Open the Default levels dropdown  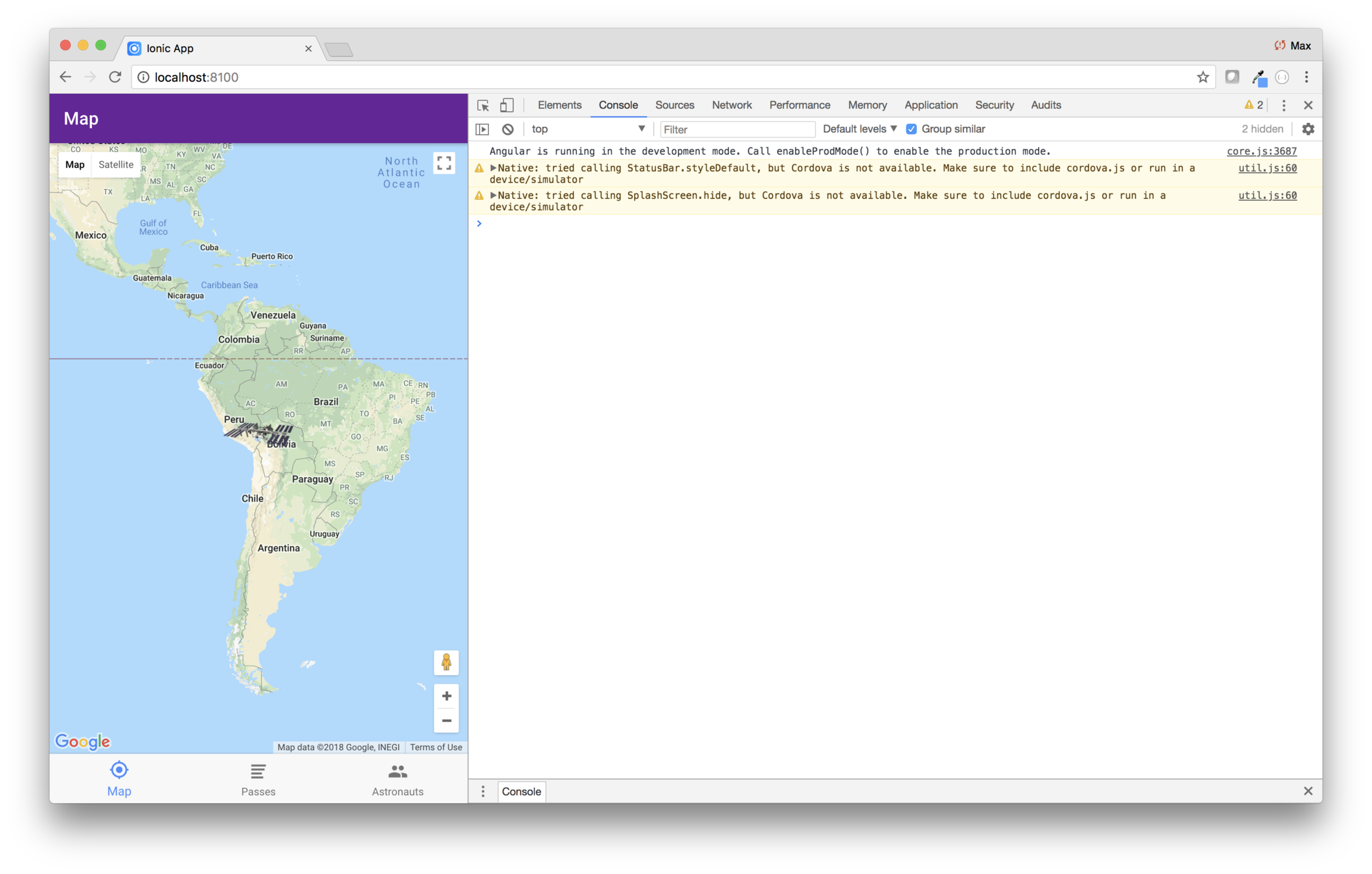pyautogui.click(x=859, y=129)
